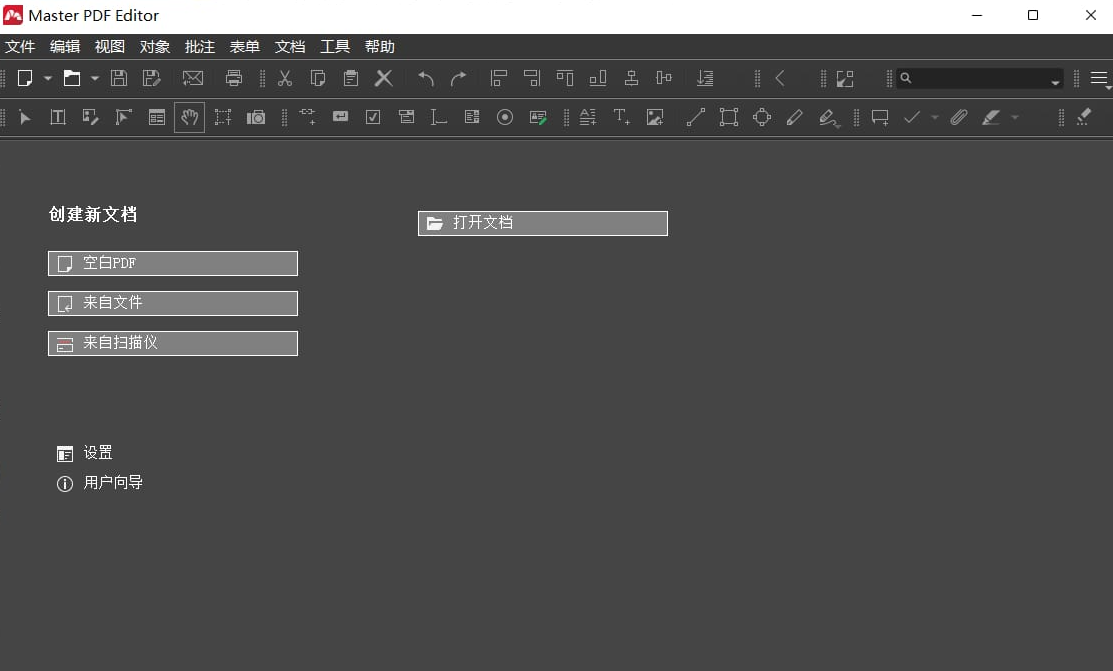Image resolution: width=1113 pixels, height=671 pixels.
Task: Expand the open recent files dropdown arrow
Action: [x=94, y=78]
